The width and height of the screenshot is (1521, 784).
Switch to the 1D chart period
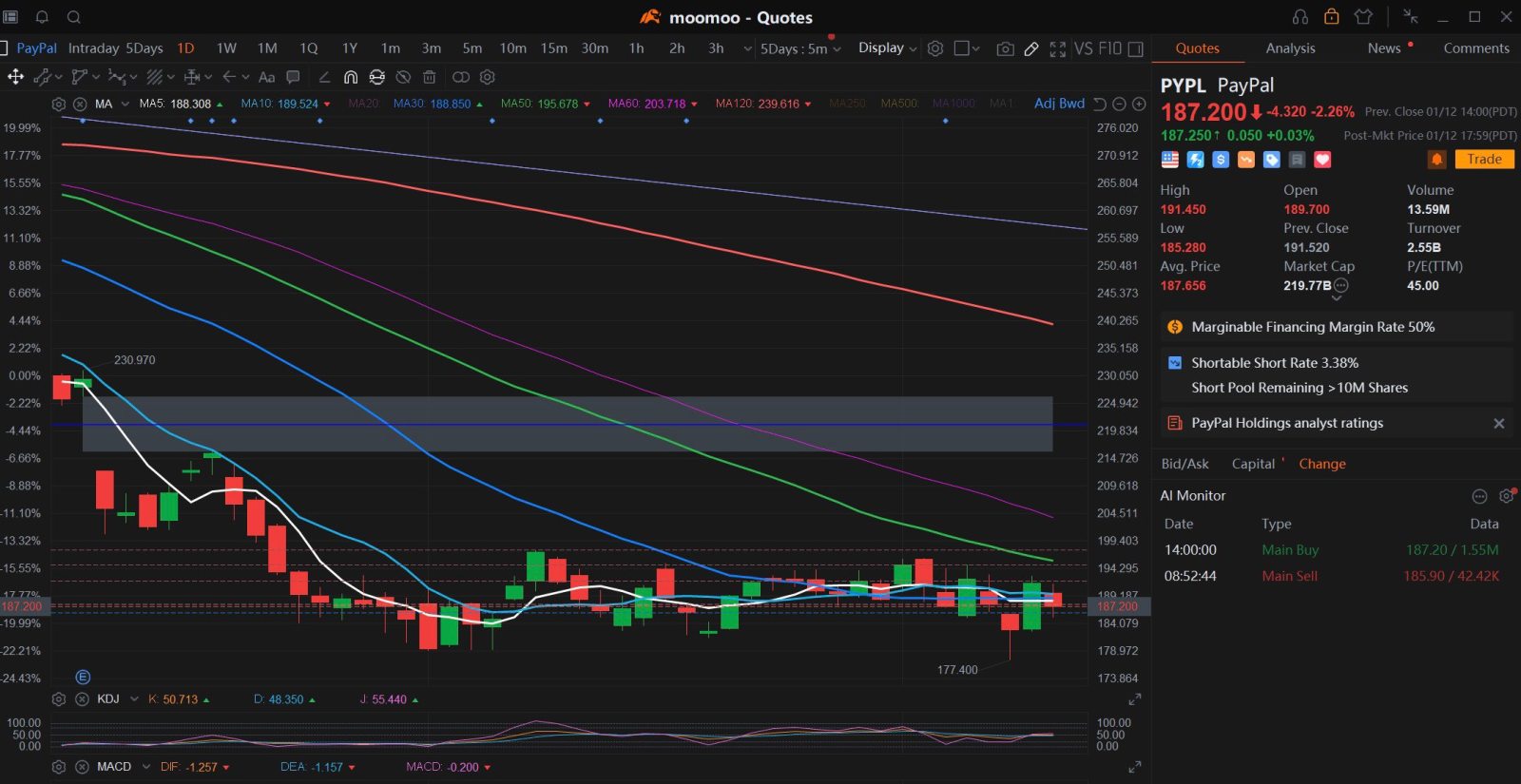tap(185, 48)
